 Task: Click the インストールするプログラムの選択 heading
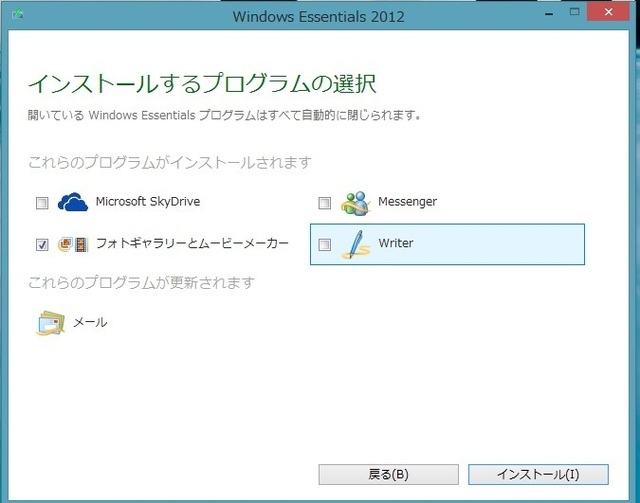(202, 84)
